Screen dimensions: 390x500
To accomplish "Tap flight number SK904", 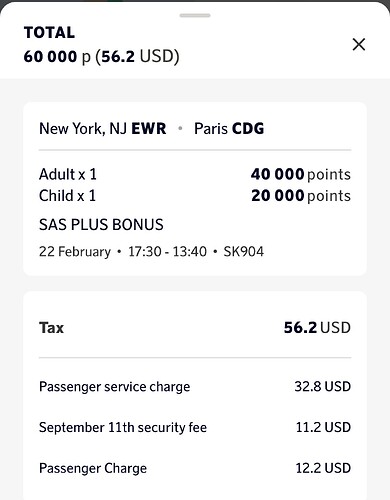I will tap(244, 251).
